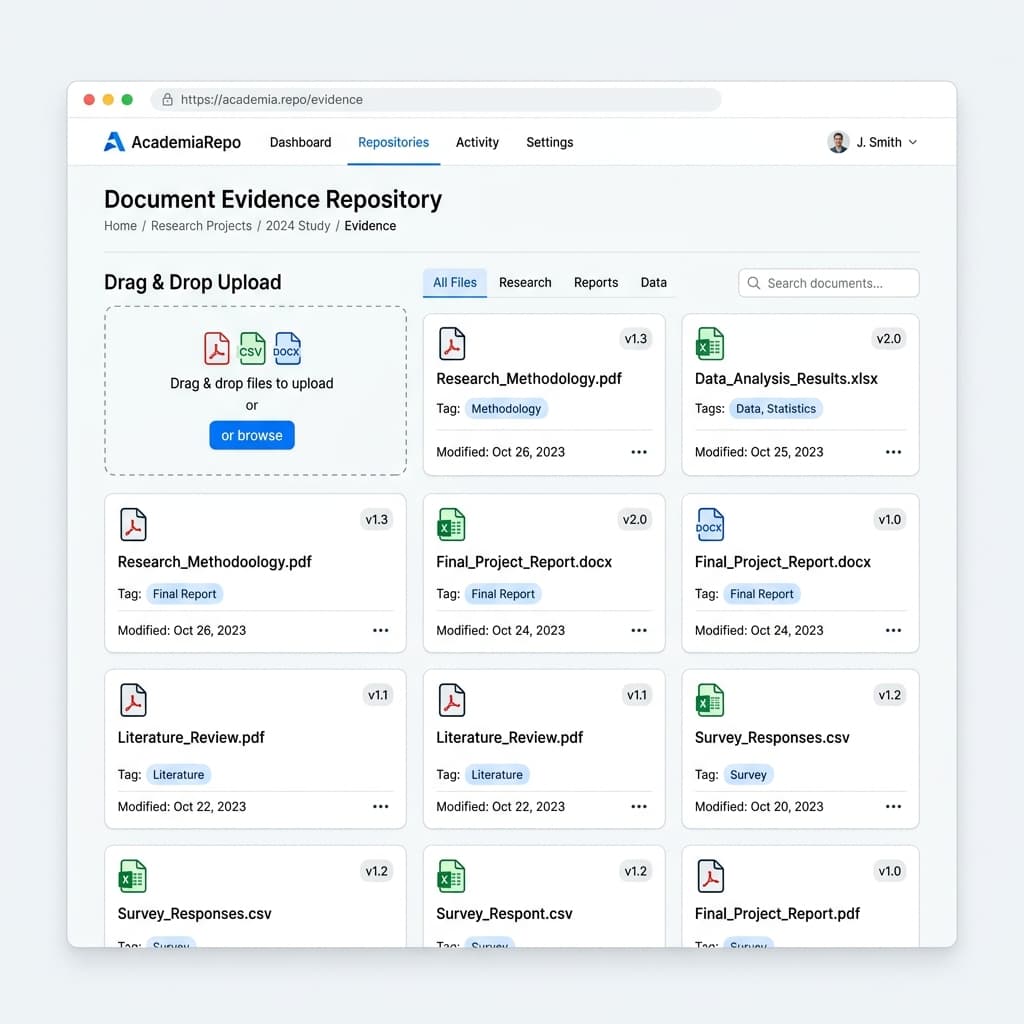Screen dimensions: 1024x1024
Task: Click the file name Final_Project_Report.pdf
Action: [777, 914]
